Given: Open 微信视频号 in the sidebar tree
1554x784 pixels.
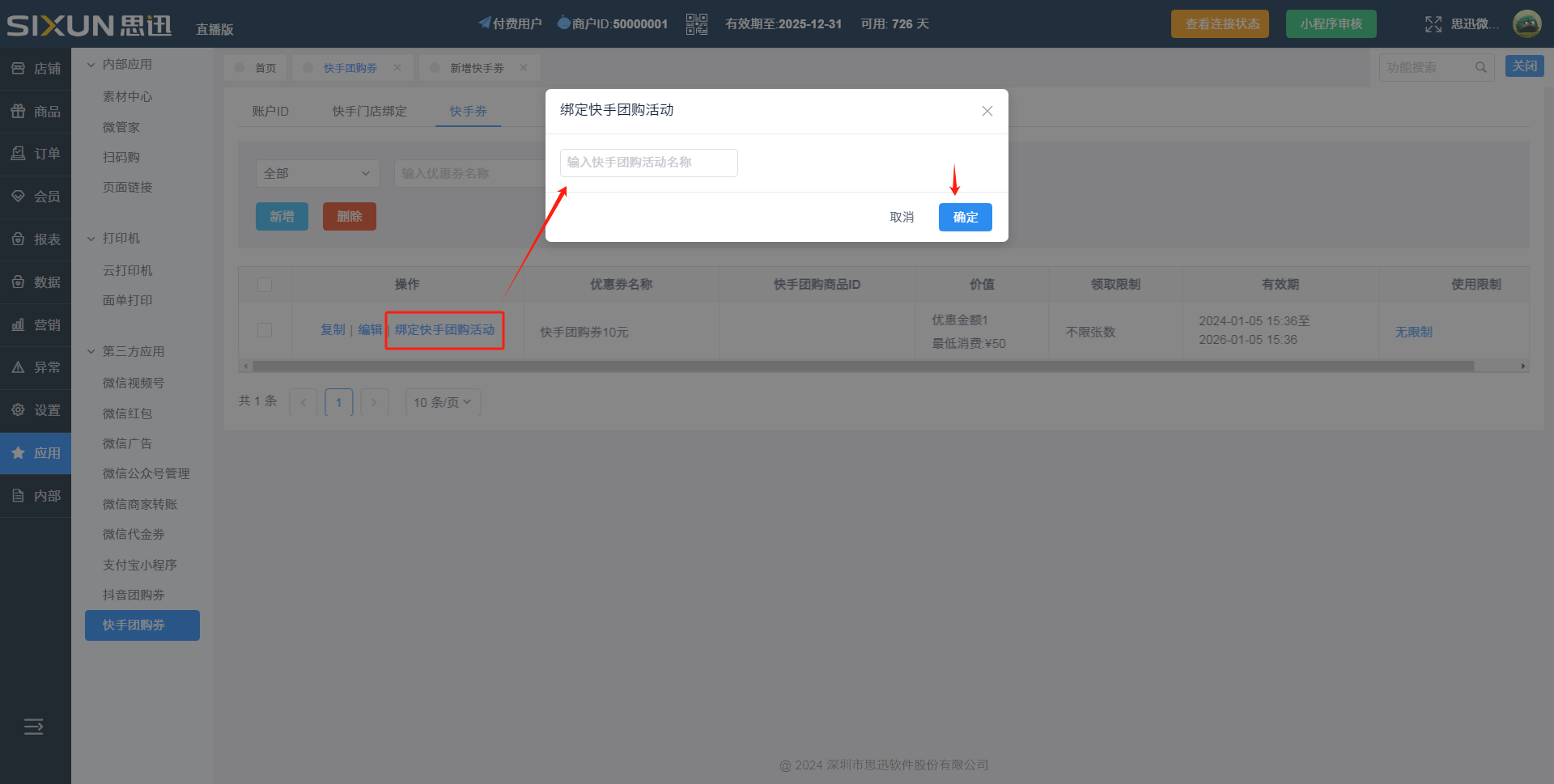Looking at the screenshot, I should click(134, 383).
